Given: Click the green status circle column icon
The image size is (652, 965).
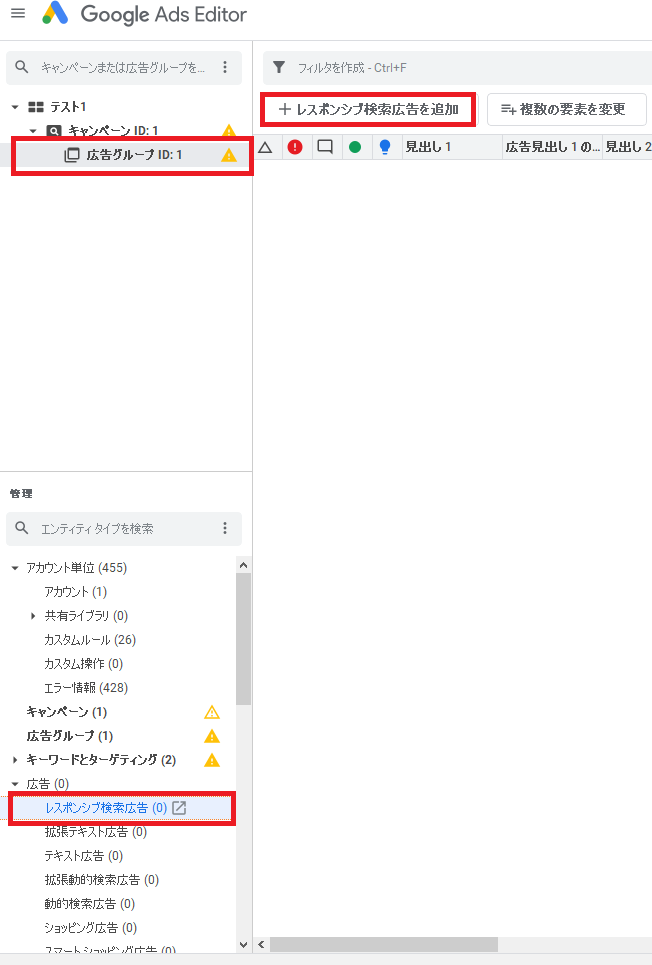Looking at the screenshot, I should [355, 147].
